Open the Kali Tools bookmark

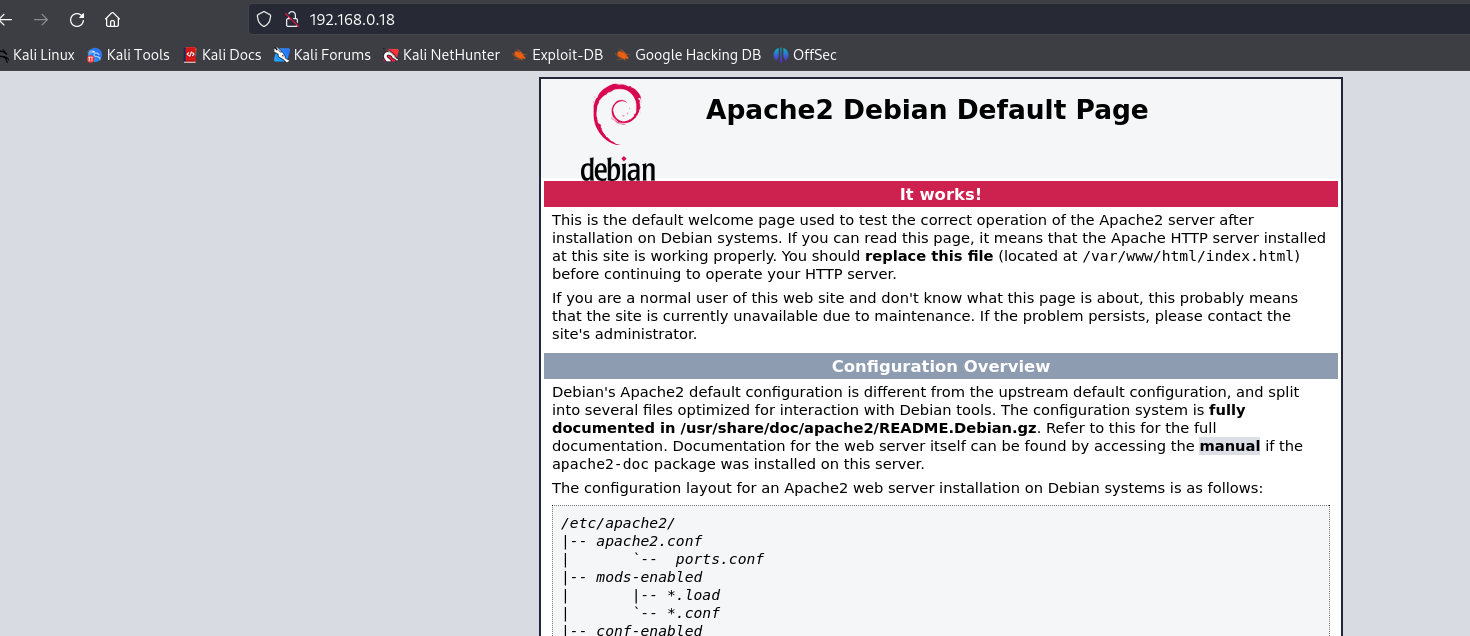click(128, 55)
